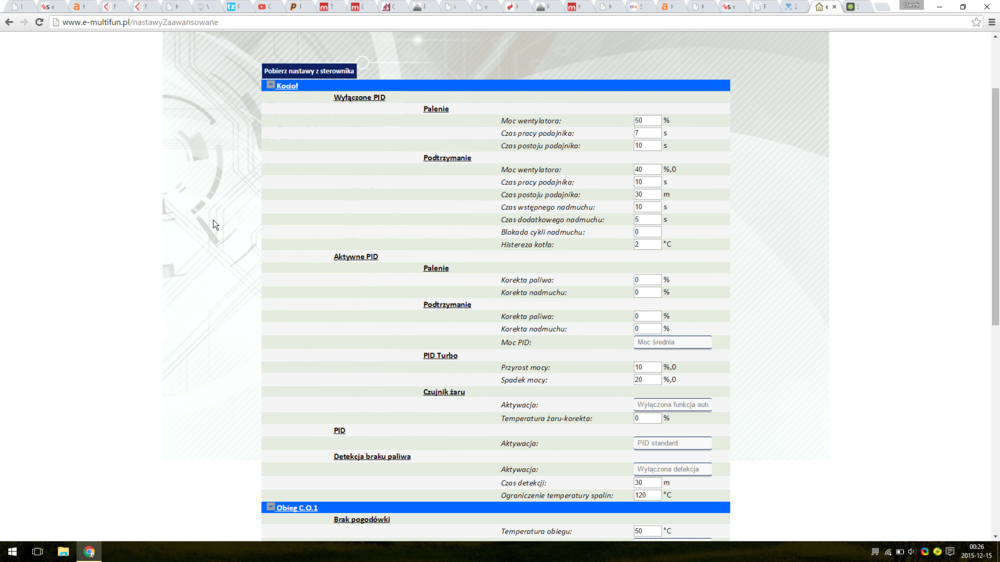The width and height of the screenshot is (1000, 562).
Task: Click the Task View taskbar icon
Action: (37, 552)
